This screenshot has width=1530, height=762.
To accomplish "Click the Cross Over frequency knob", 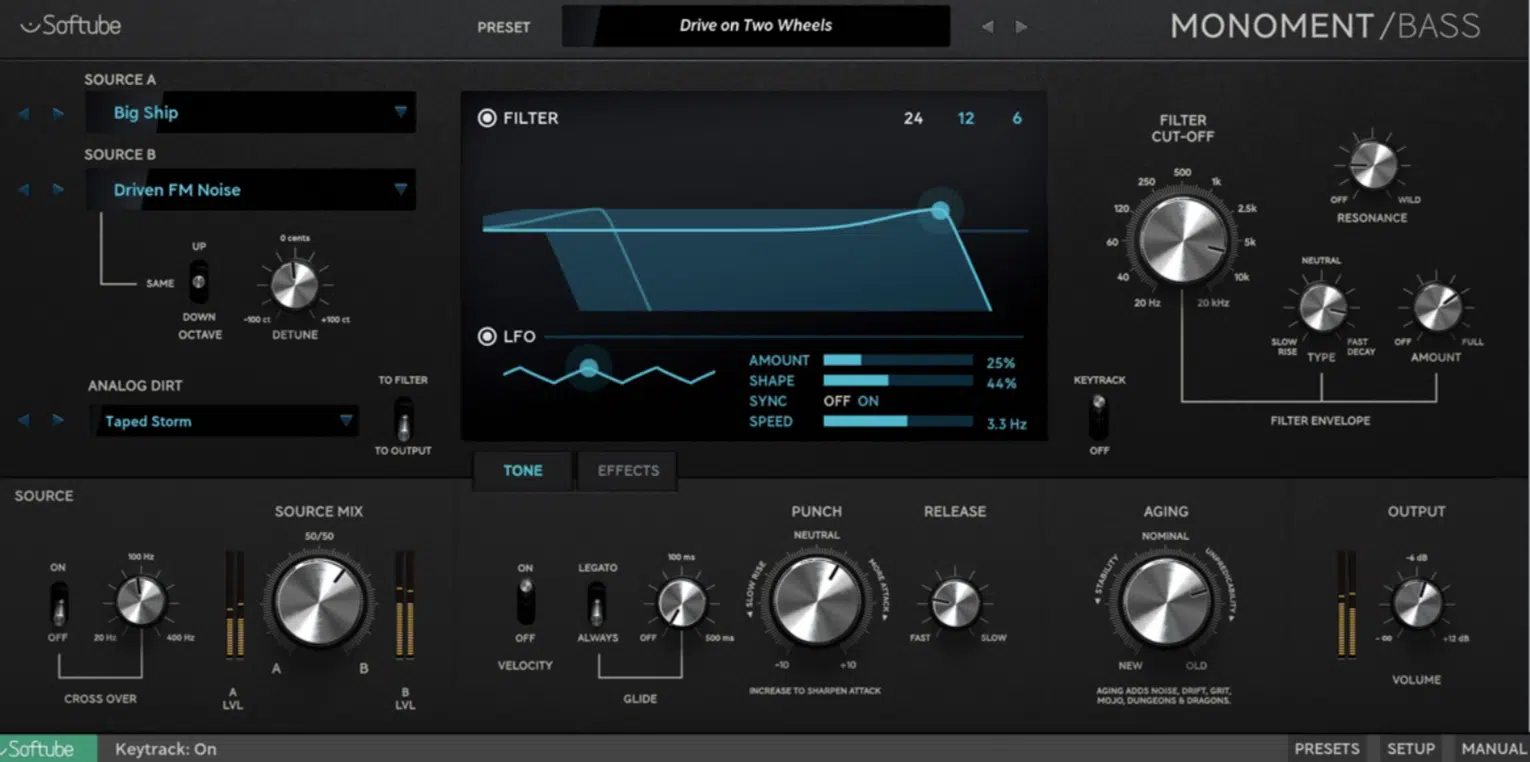I will 141,601.
